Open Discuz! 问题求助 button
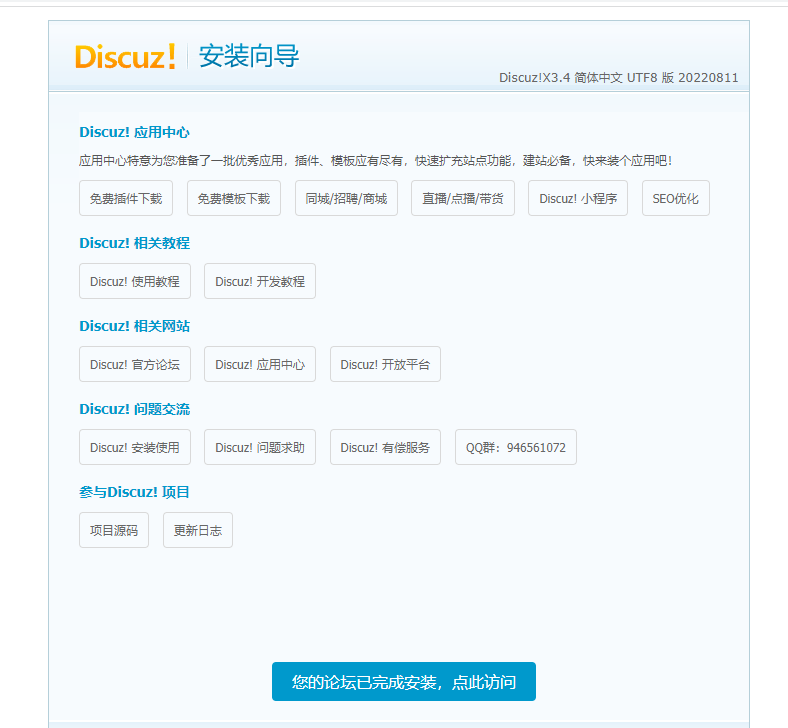The height and width of the screenshot is (728, 788). [260, 447]
